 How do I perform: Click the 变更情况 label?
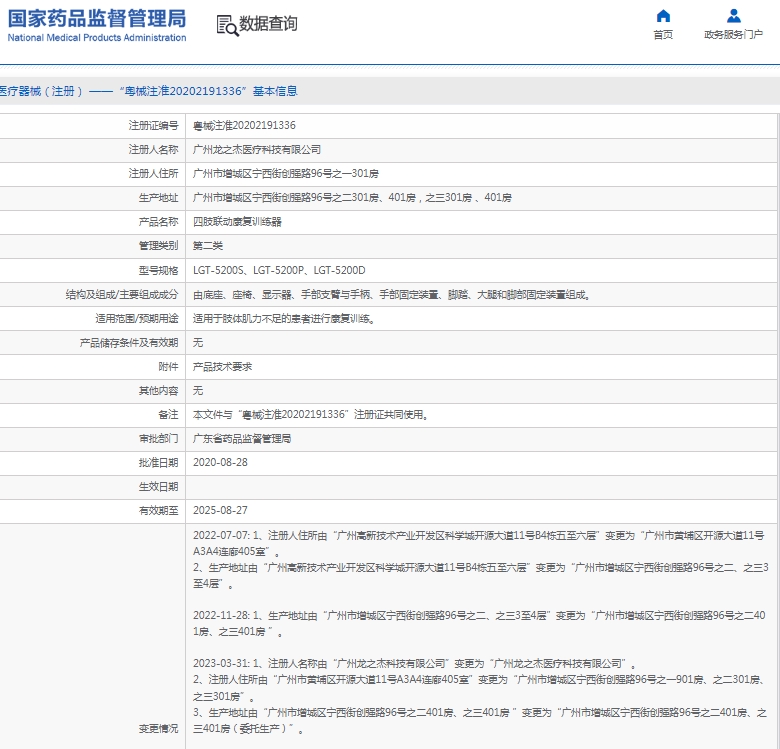[158, 729]
